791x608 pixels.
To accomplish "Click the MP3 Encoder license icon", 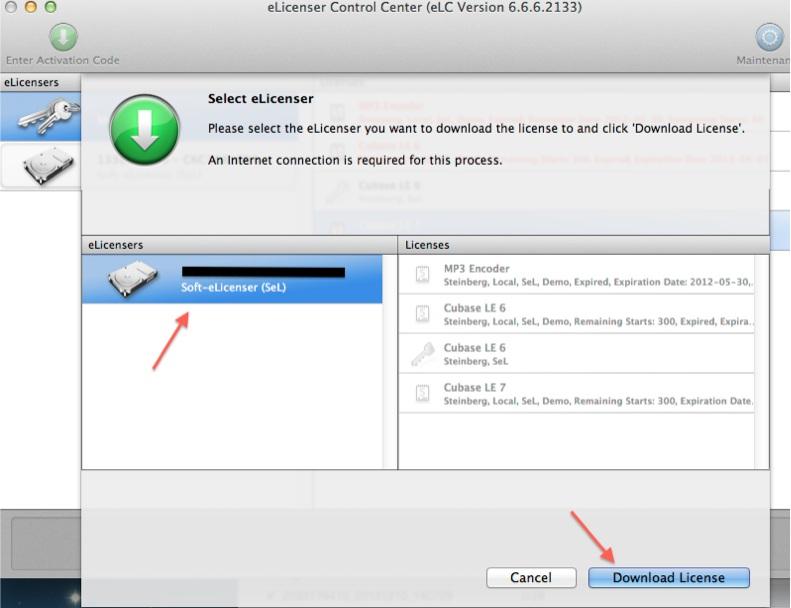I will pyautogui.click(x=422, y=274).
